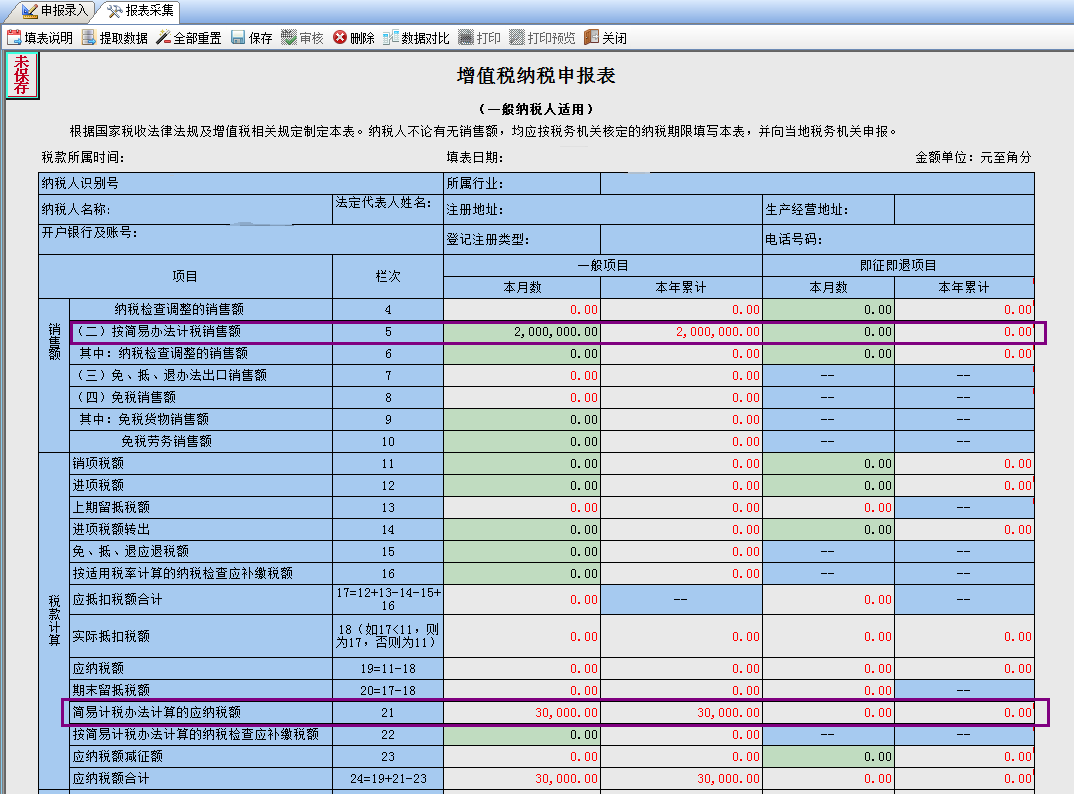This screenshot has height=794, width=1074.
Task: Edit row 14 进项税额转出 本月数 cell
Action: pyautogui.click(x=522, y=530)
